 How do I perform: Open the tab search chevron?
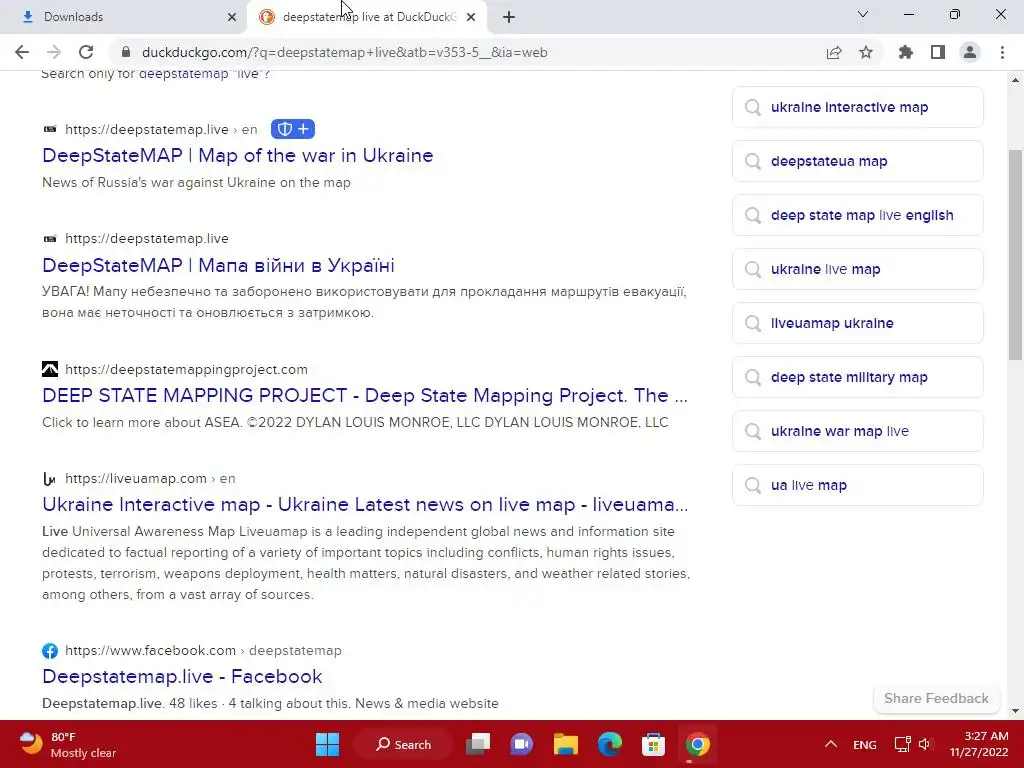click(863, 14)
